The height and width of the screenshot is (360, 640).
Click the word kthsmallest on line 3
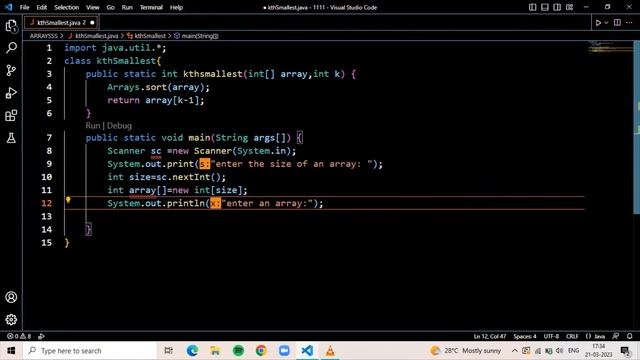pyautogui.click(x=213, y=74)
